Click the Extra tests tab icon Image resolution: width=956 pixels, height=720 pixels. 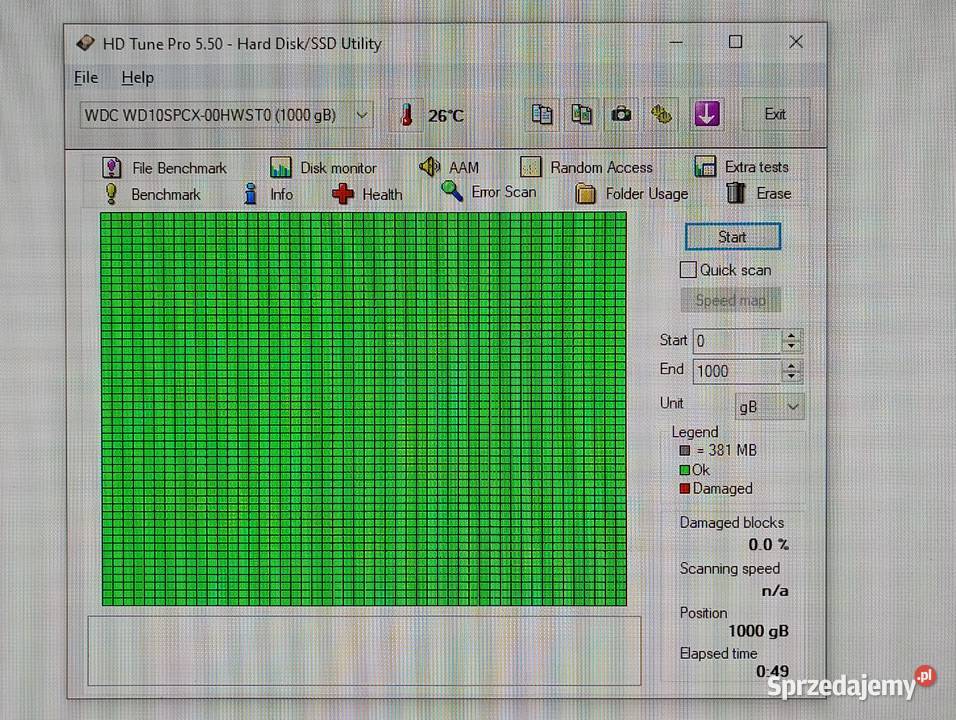point(705,166)
